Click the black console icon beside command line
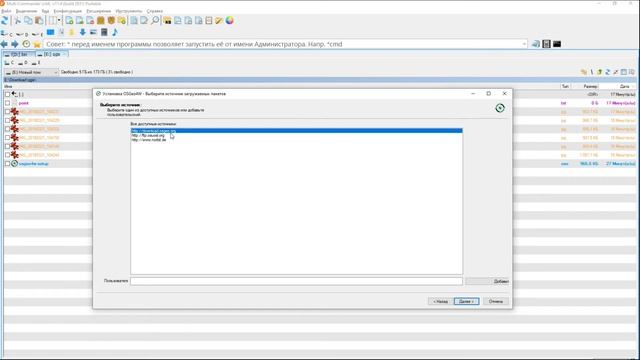This screenshot has width=640, height=360. 557,44
